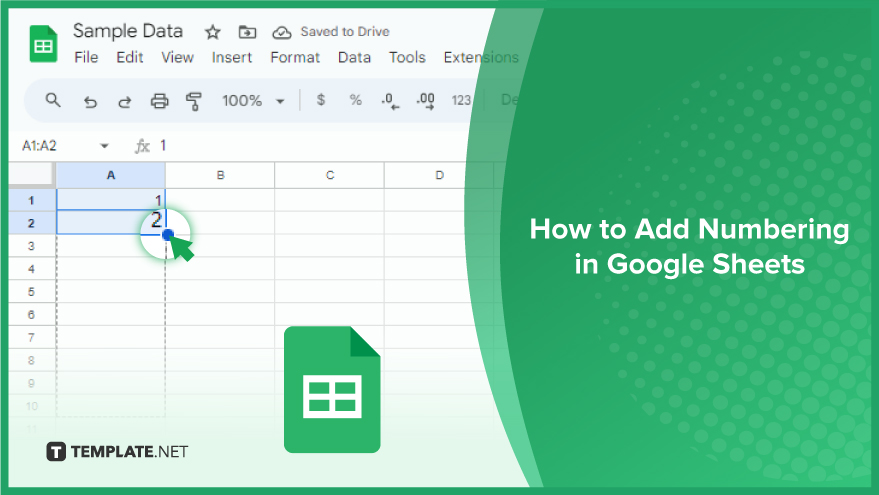
Task: Open the File menu
Action: point(86,57)
